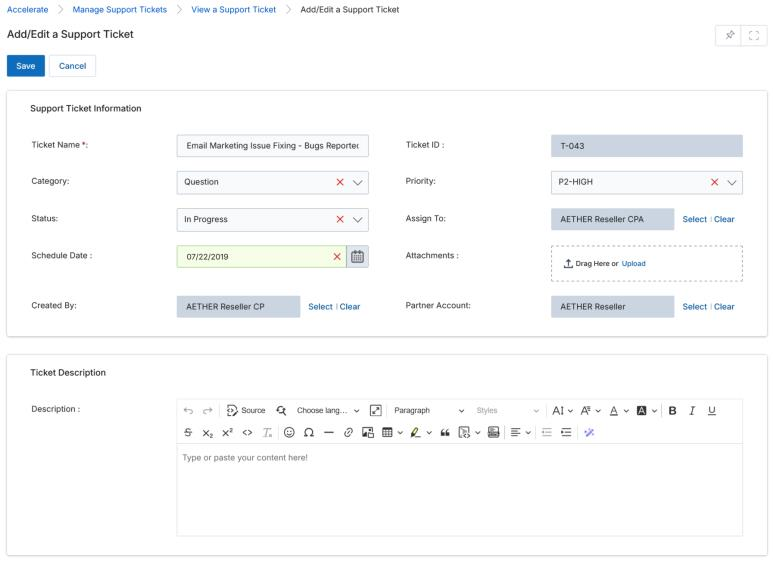Open find and replace in the editor
Viewport: 773px width, 561px height.
281,411
